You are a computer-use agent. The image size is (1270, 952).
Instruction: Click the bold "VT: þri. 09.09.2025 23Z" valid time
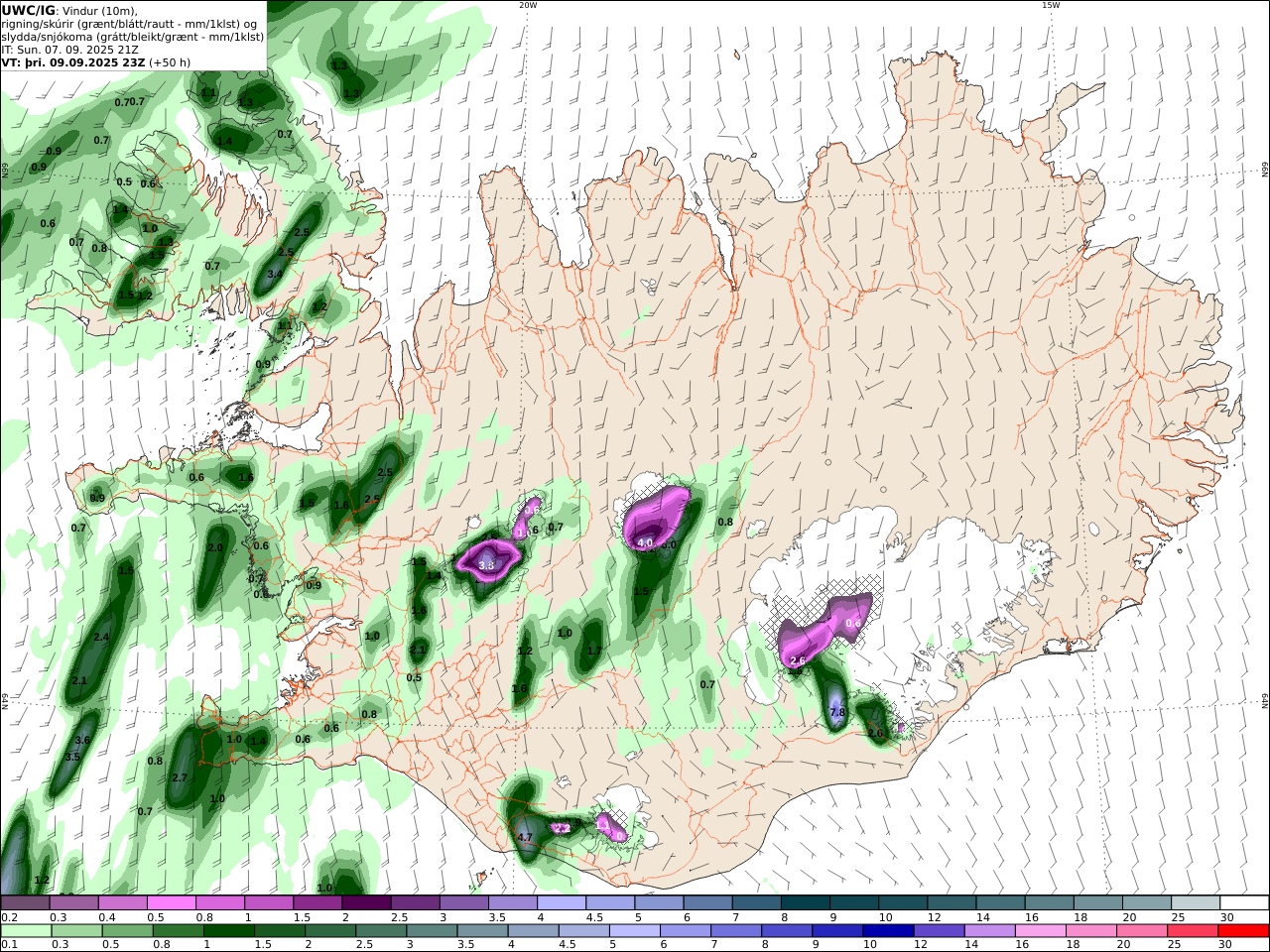[73, 61]
